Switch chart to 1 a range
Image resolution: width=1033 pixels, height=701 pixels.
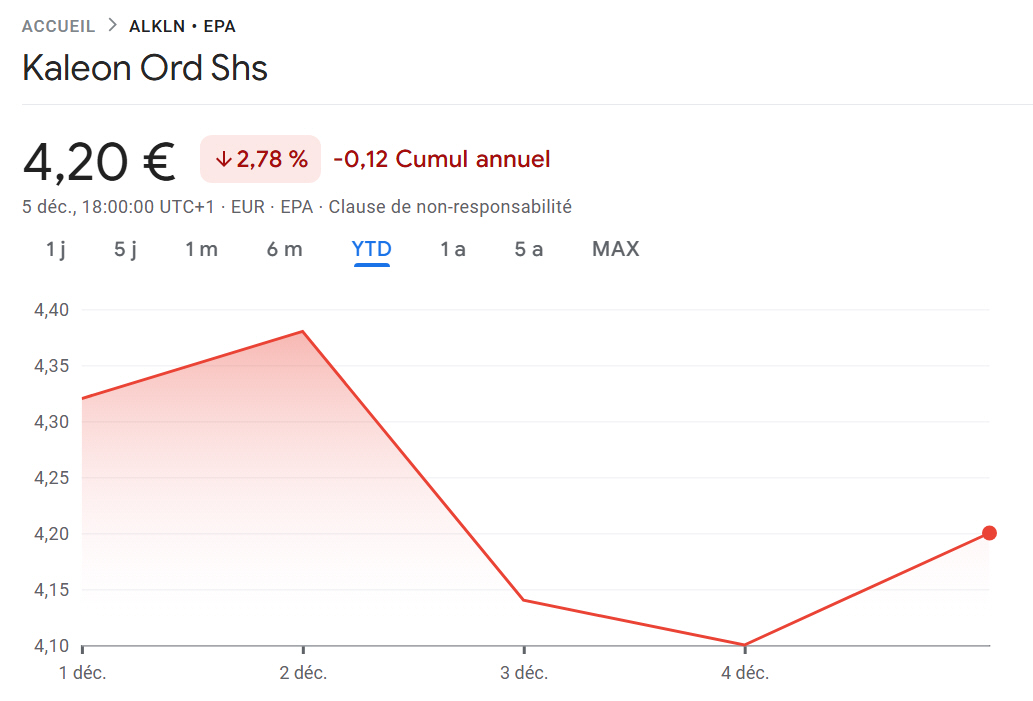(452, 249)
